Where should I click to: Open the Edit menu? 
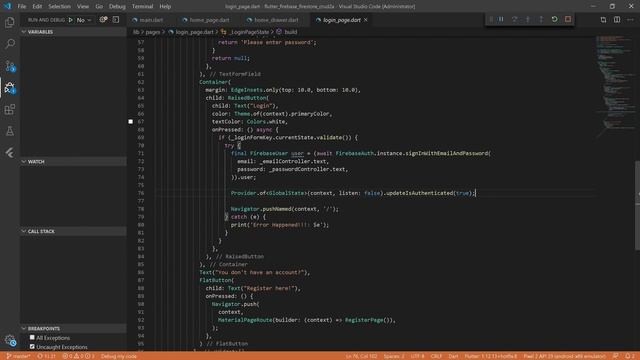(x=37, y=6)
